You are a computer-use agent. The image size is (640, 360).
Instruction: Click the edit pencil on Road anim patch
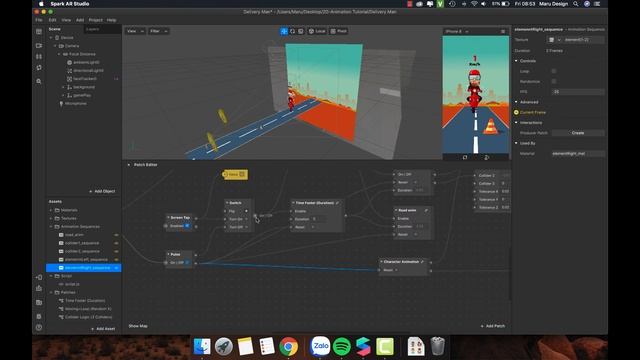[x=426, y=210]
